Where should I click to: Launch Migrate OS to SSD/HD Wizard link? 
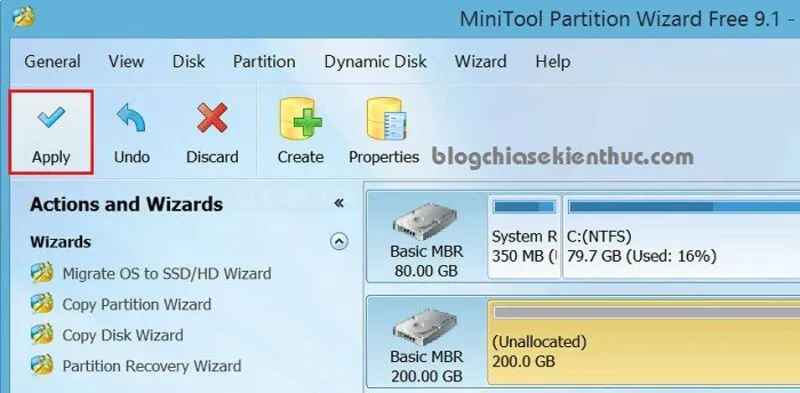point(167,274)
